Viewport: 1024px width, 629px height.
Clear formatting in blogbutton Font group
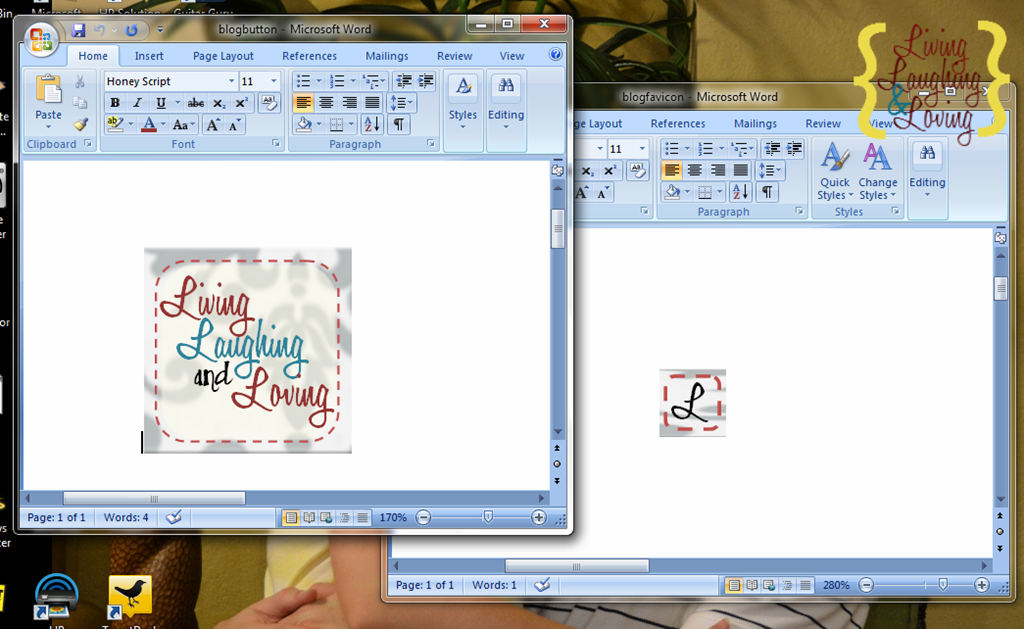pos(268,103)
